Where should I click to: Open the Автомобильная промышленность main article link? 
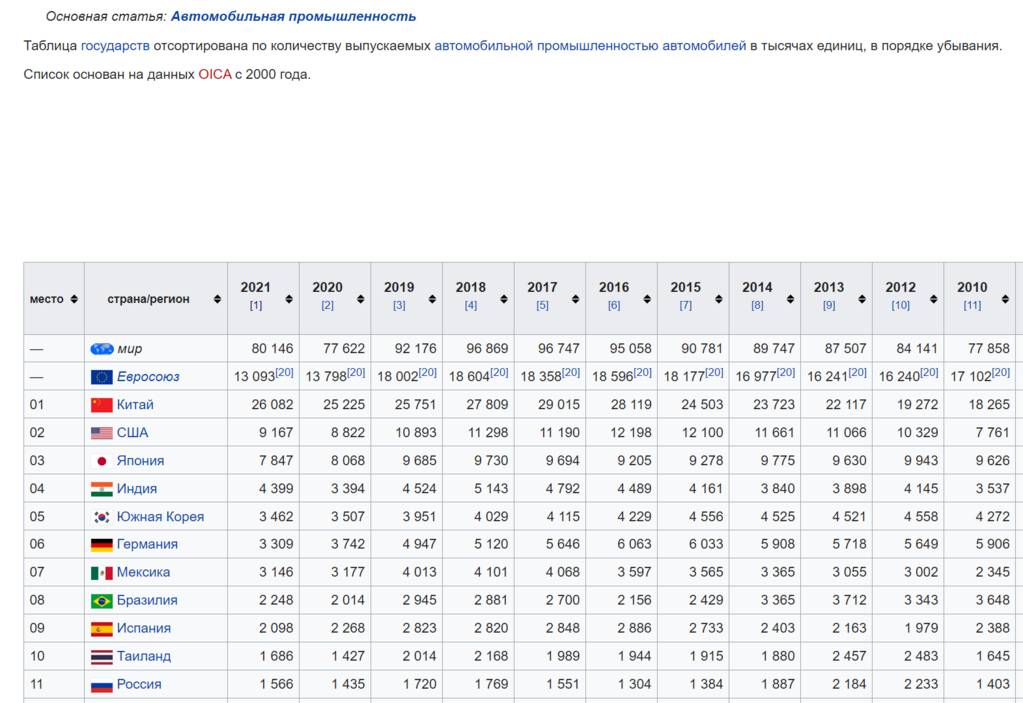(x=293, y=16)
